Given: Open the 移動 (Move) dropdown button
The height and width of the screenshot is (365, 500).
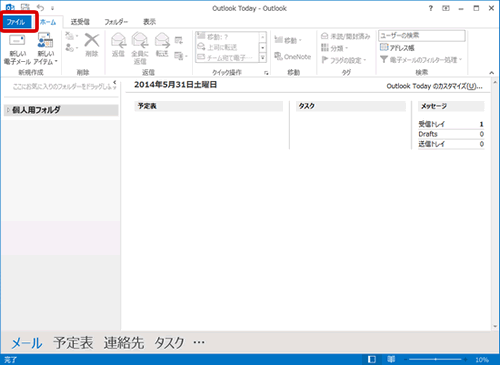Looking at the screenshot, I should tap(288, 40).
